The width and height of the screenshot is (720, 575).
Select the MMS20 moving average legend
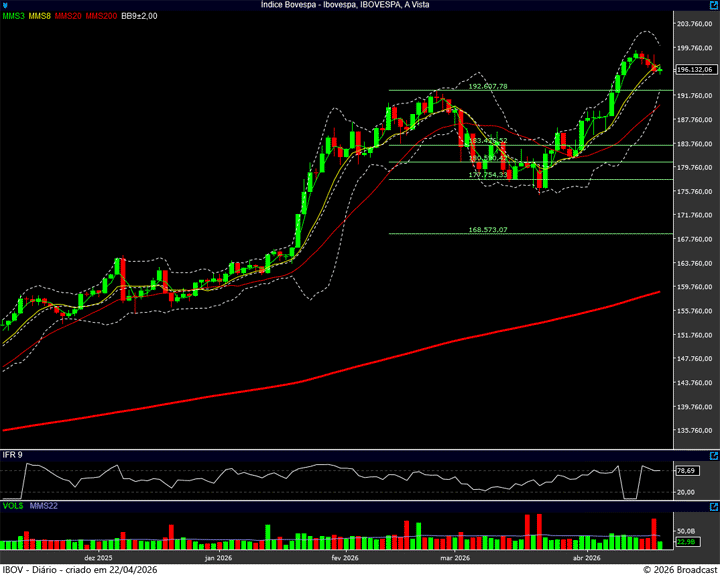coord(68,17)
